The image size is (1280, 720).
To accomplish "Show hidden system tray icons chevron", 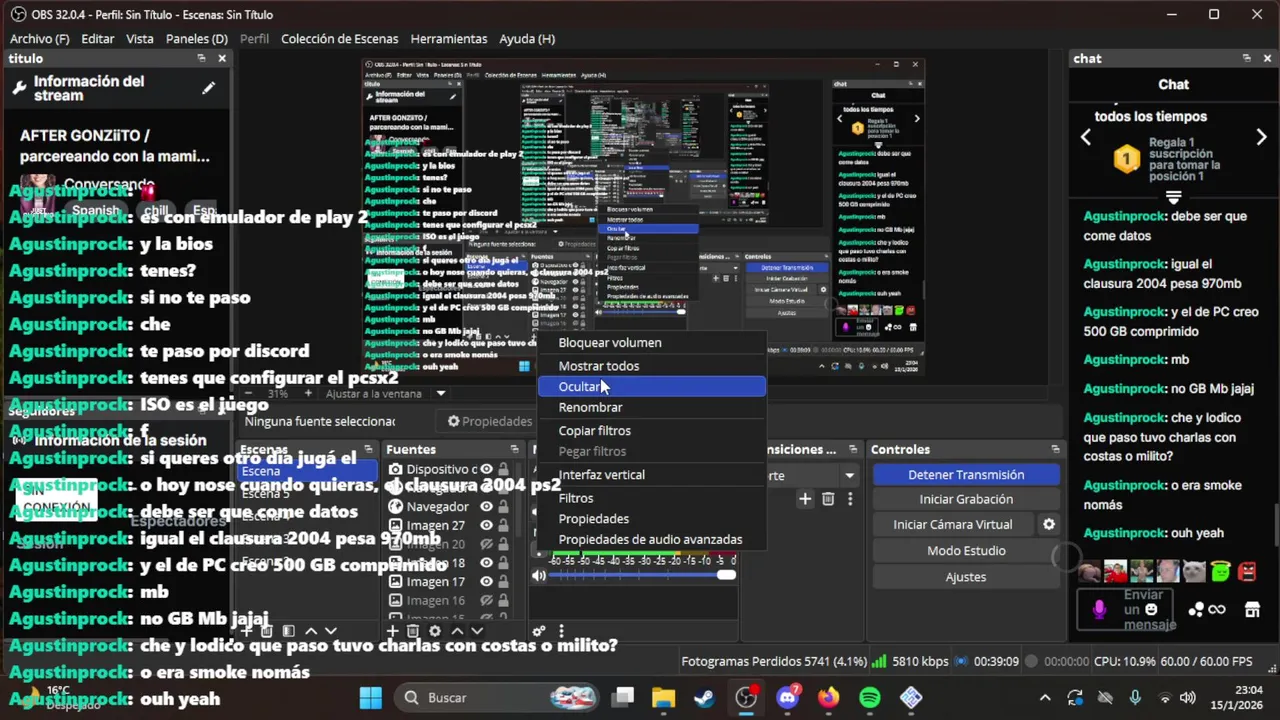I will pyautogui.click(x=1045, y=697).
